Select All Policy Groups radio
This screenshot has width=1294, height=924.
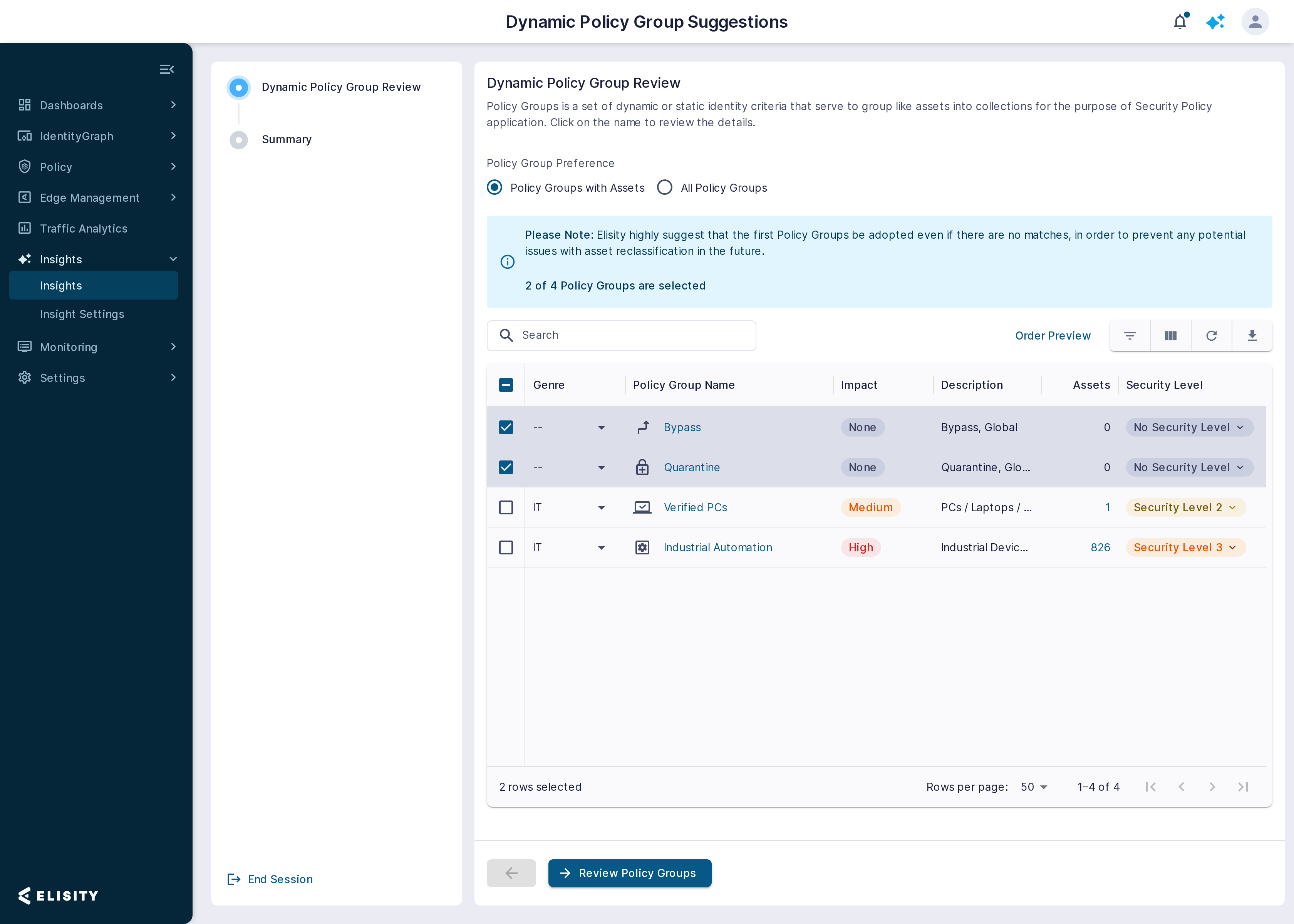[x=665, y=187]
